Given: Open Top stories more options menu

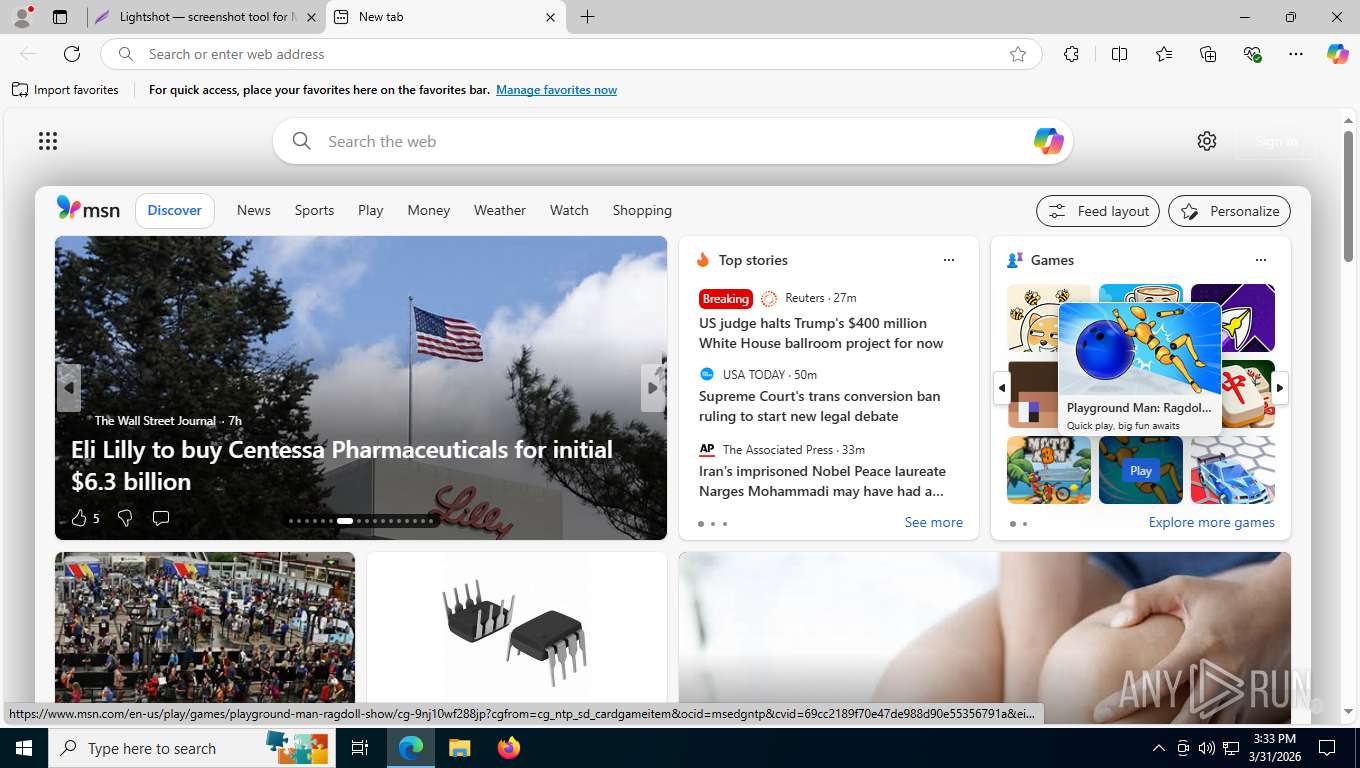Looking at the screenshot, I should click(x=948, y=260).
